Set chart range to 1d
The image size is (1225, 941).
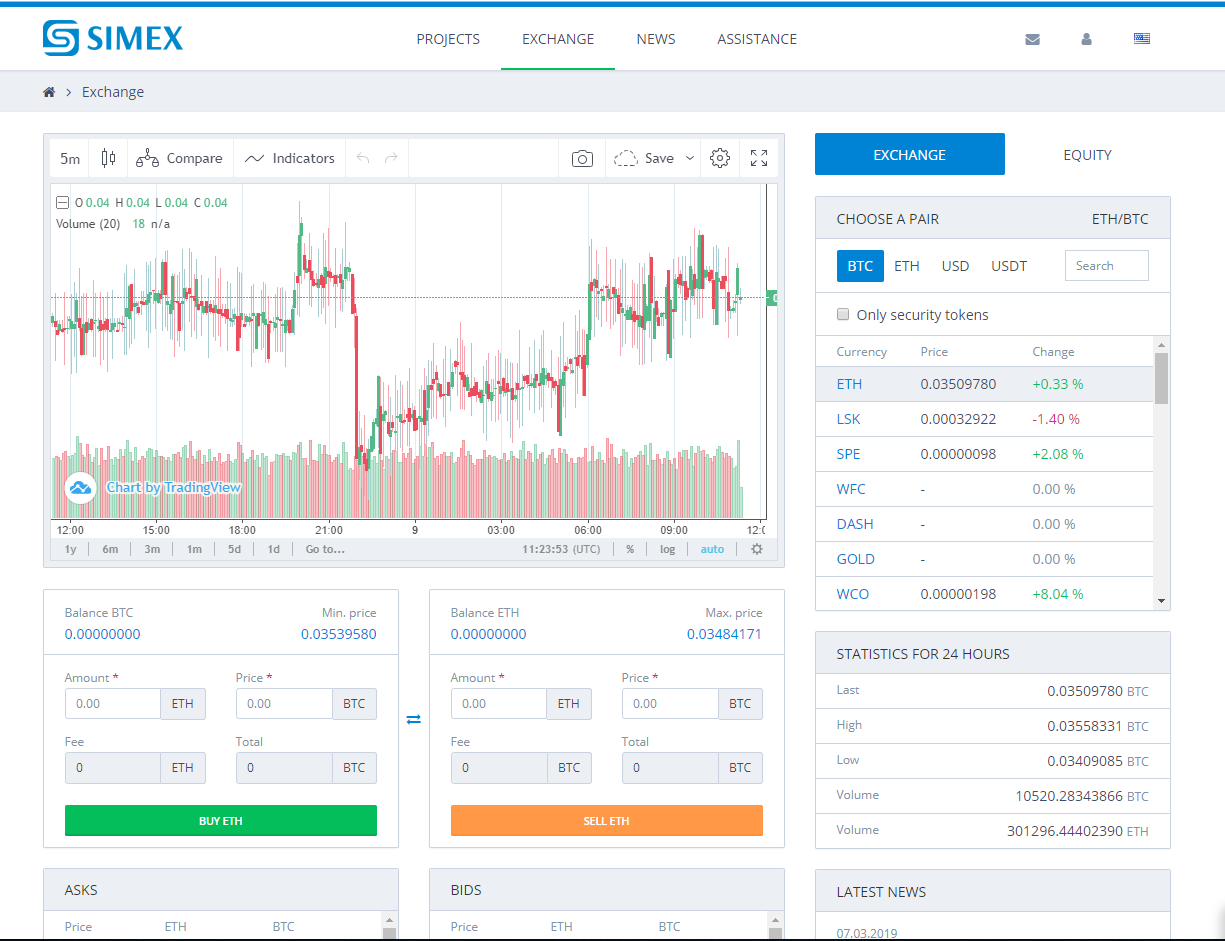coord(273,549)
